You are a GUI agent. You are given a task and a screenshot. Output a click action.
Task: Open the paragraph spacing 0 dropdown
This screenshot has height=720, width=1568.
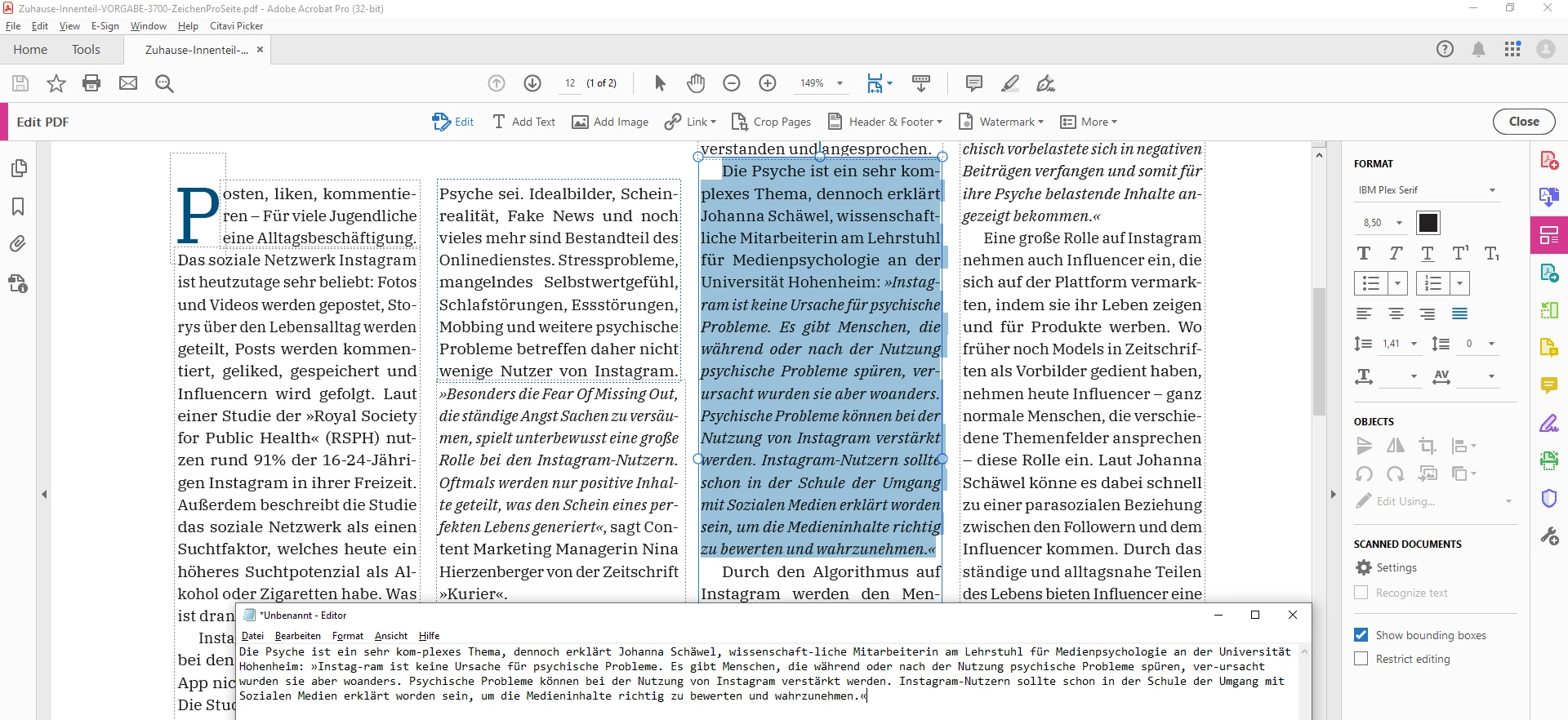pos(1491,344)
